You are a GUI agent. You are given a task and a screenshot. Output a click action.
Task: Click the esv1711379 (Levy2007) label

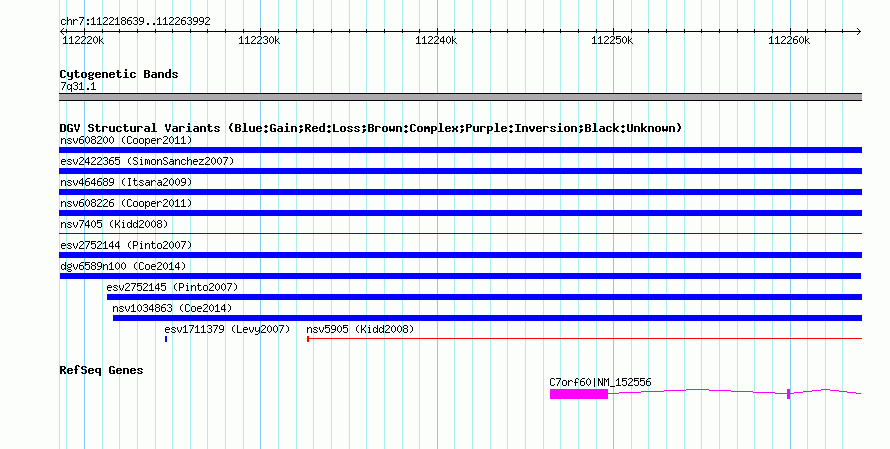227,329
